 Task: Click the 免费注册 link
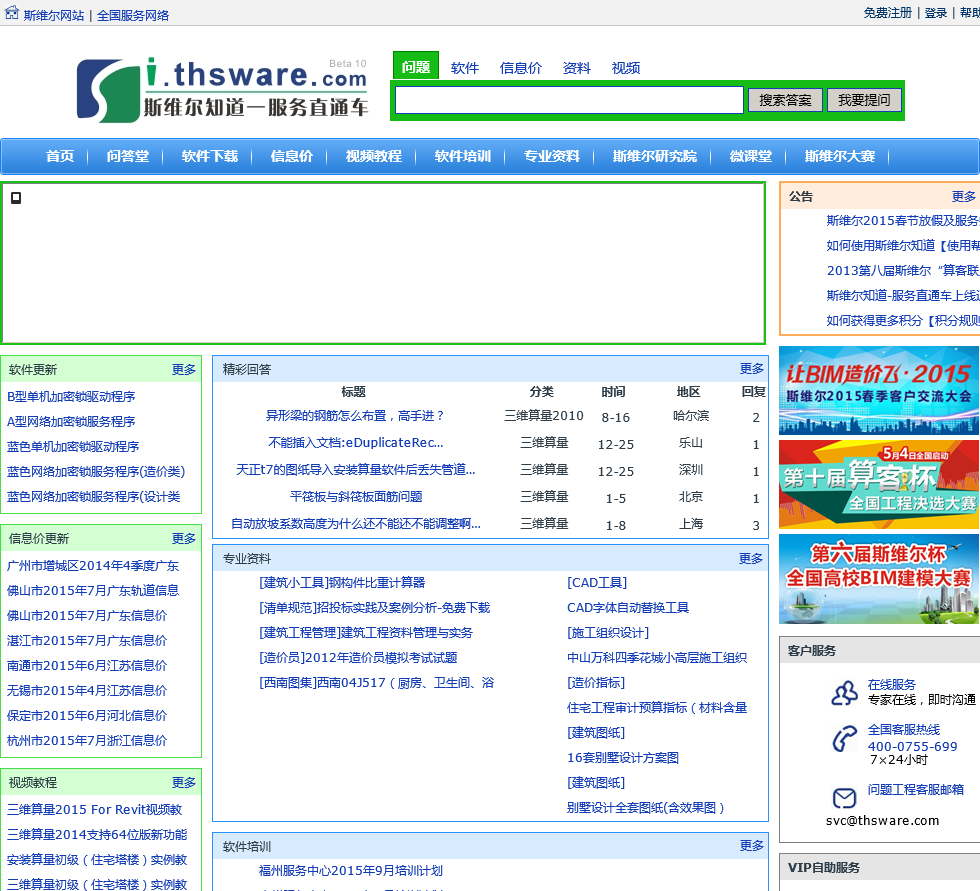888,13
